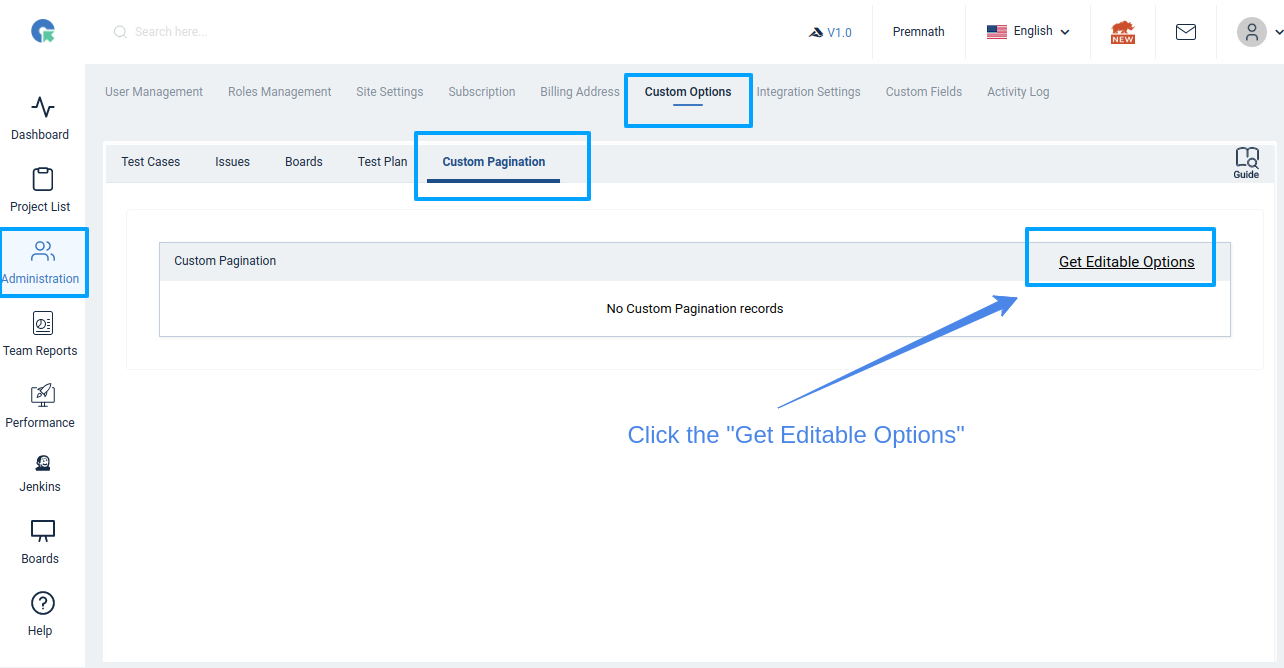Open the Help section

[x=43, y=614]
